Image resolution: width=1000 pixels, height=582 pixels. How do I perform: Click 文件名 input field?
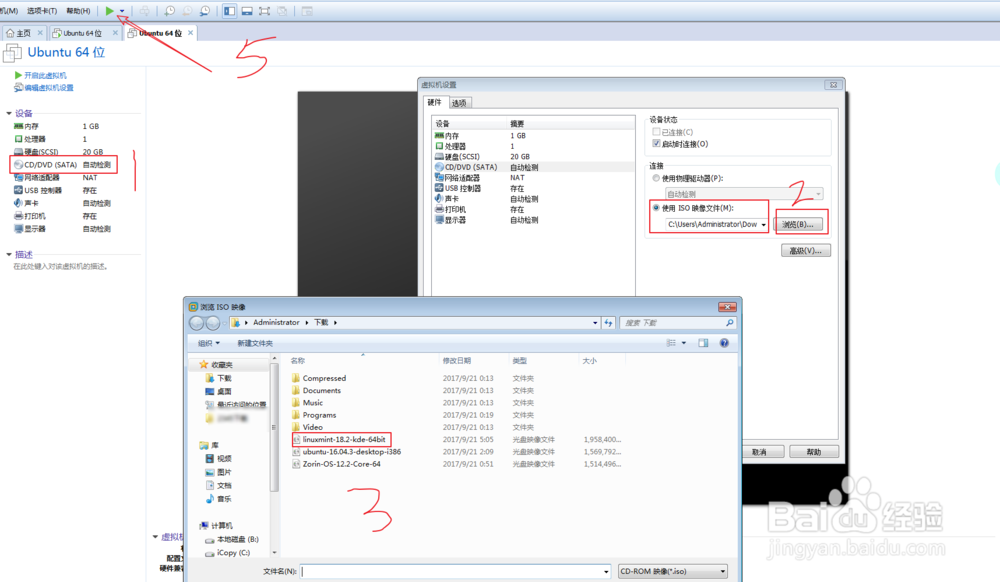point(455,571)
